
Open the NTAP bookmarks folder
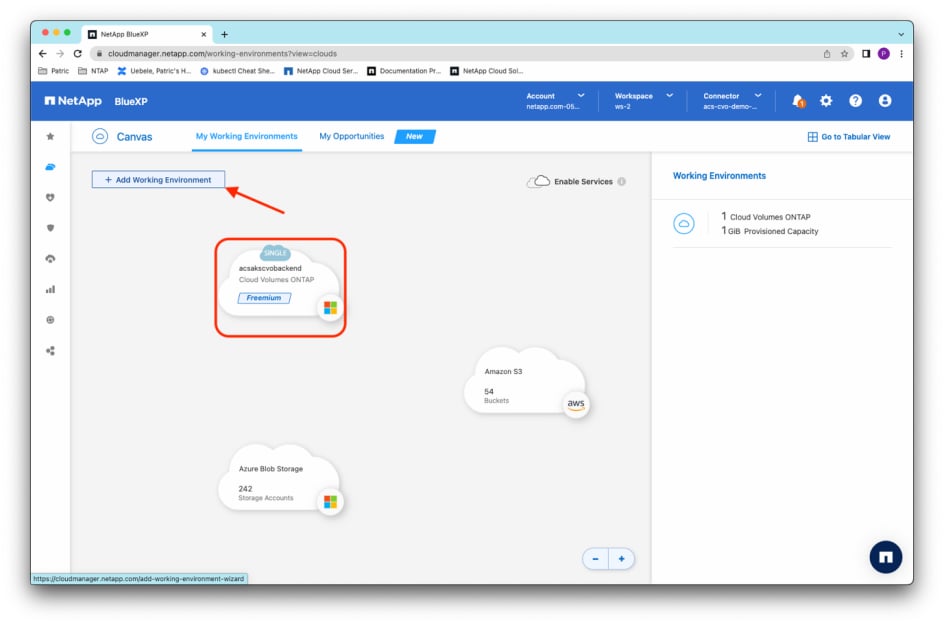coord(93,70)
